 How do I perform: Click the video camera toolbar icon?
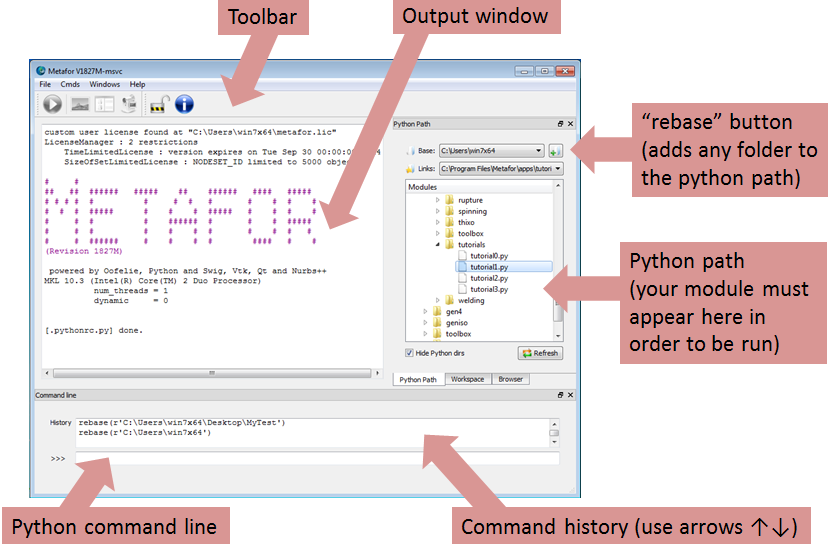129,104
